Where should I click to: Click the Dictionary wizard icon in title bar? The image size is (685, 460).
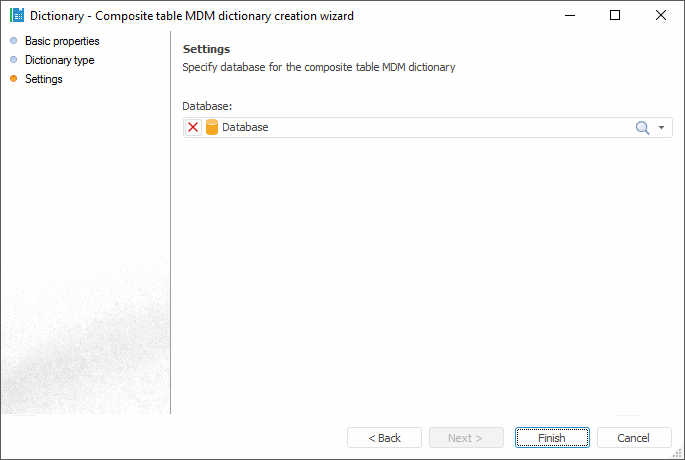[x=17, y=16]
